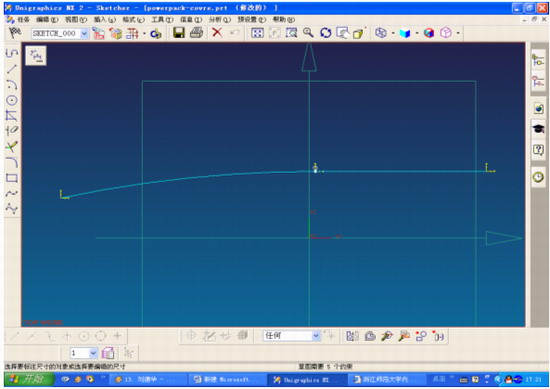Select the Line tool in left toolbar

12,69
